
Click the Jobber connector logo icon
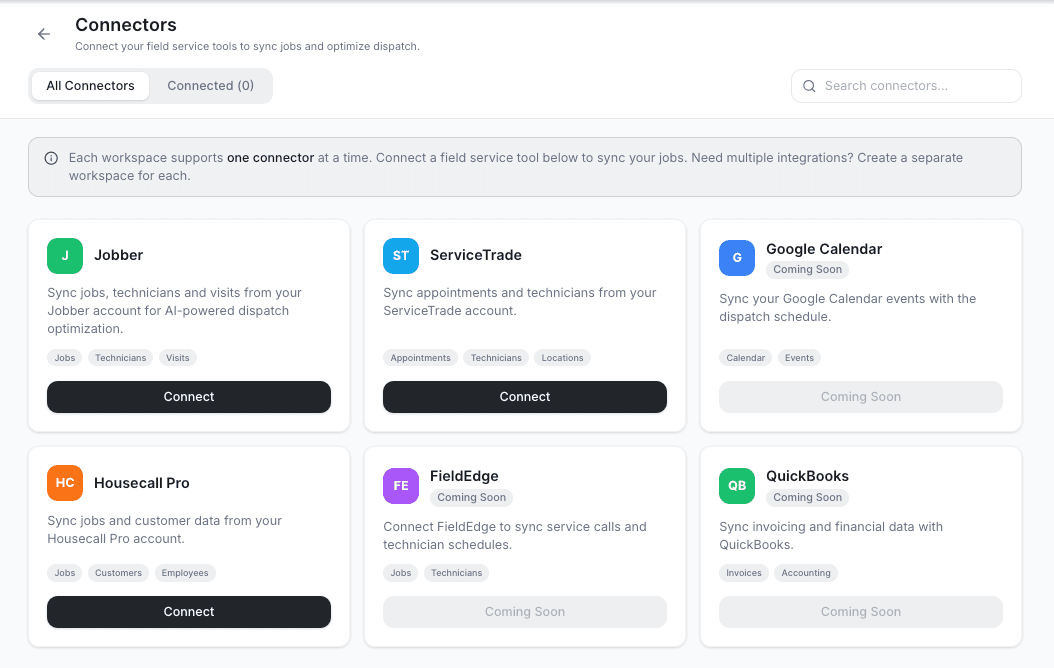tap(64, 255)
